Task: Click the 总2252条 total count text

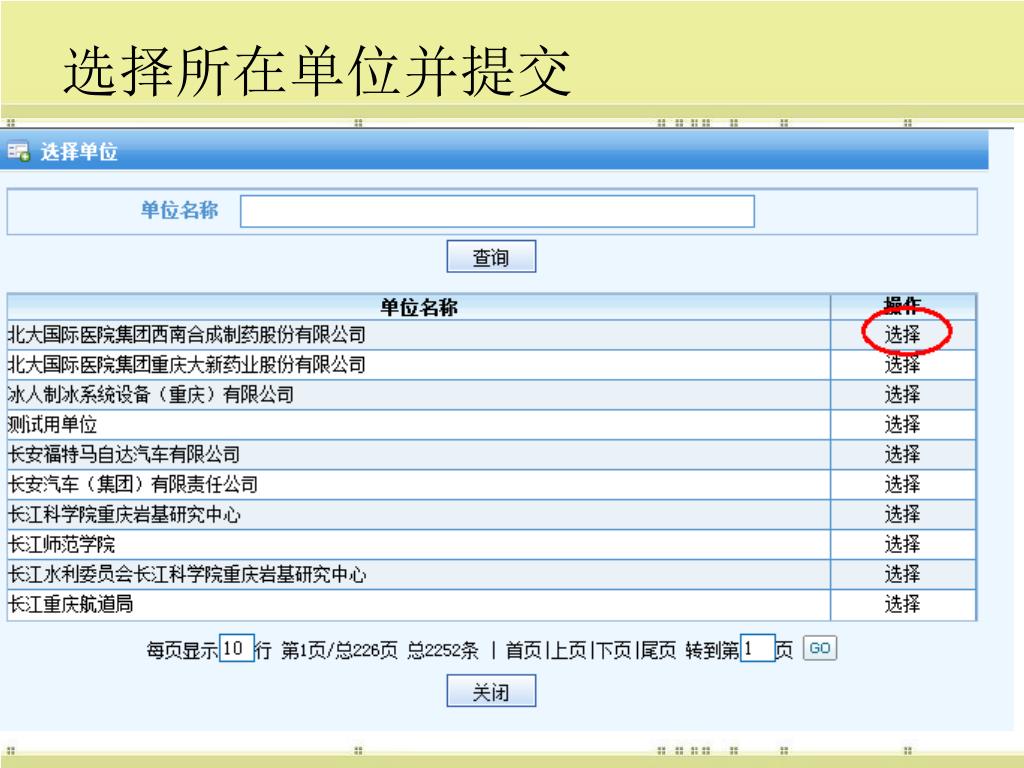Action: click(443, 650)
